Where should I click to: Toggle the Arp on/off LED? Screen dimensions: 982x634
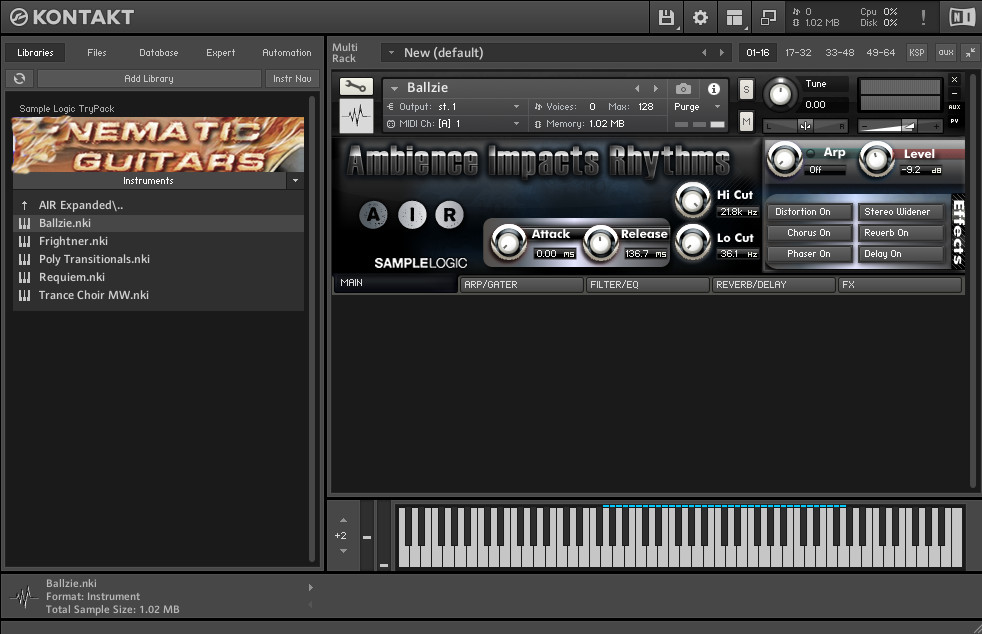810,153
